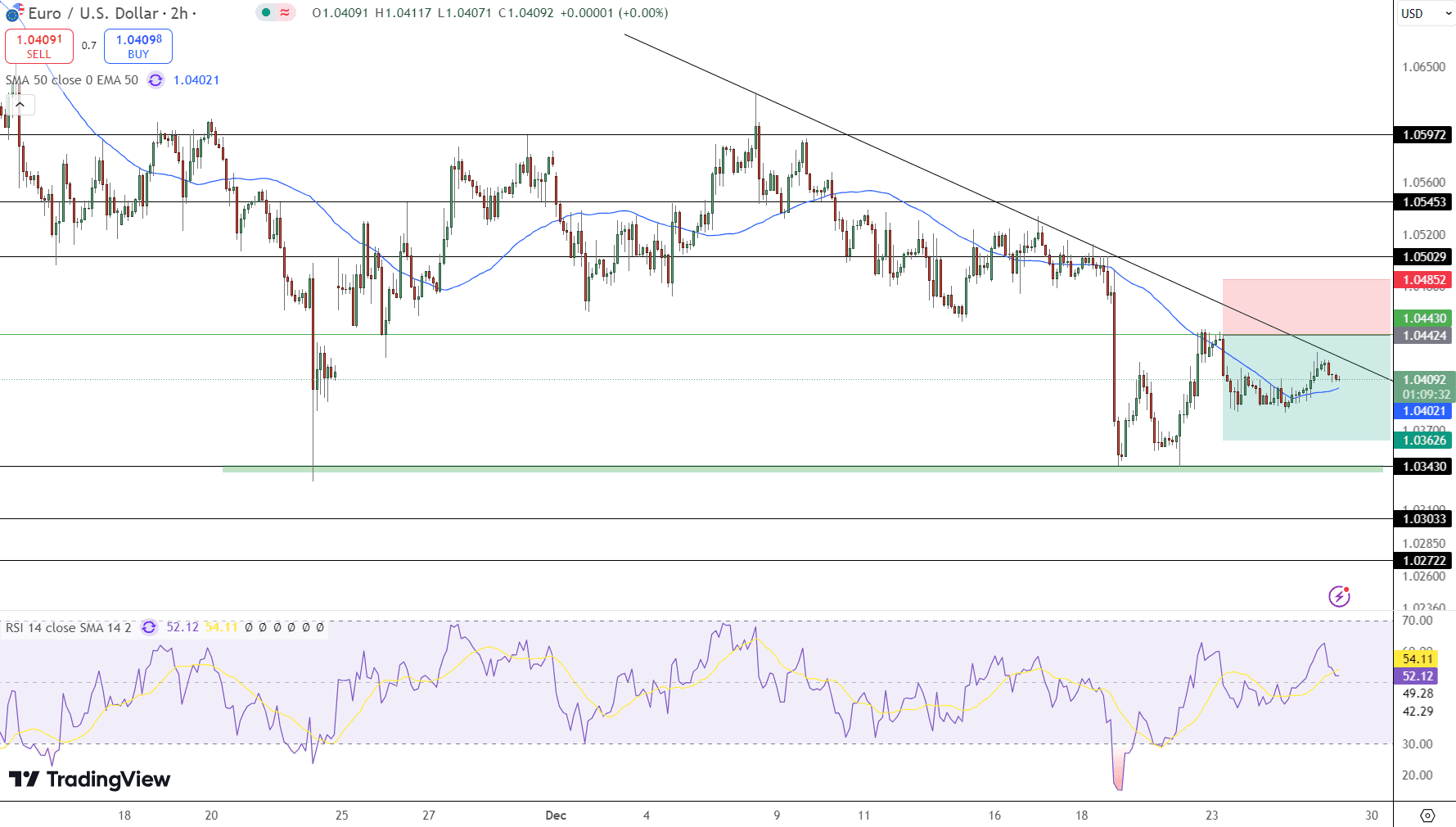Click the BUY 1.04098 button

click(138, 46)
